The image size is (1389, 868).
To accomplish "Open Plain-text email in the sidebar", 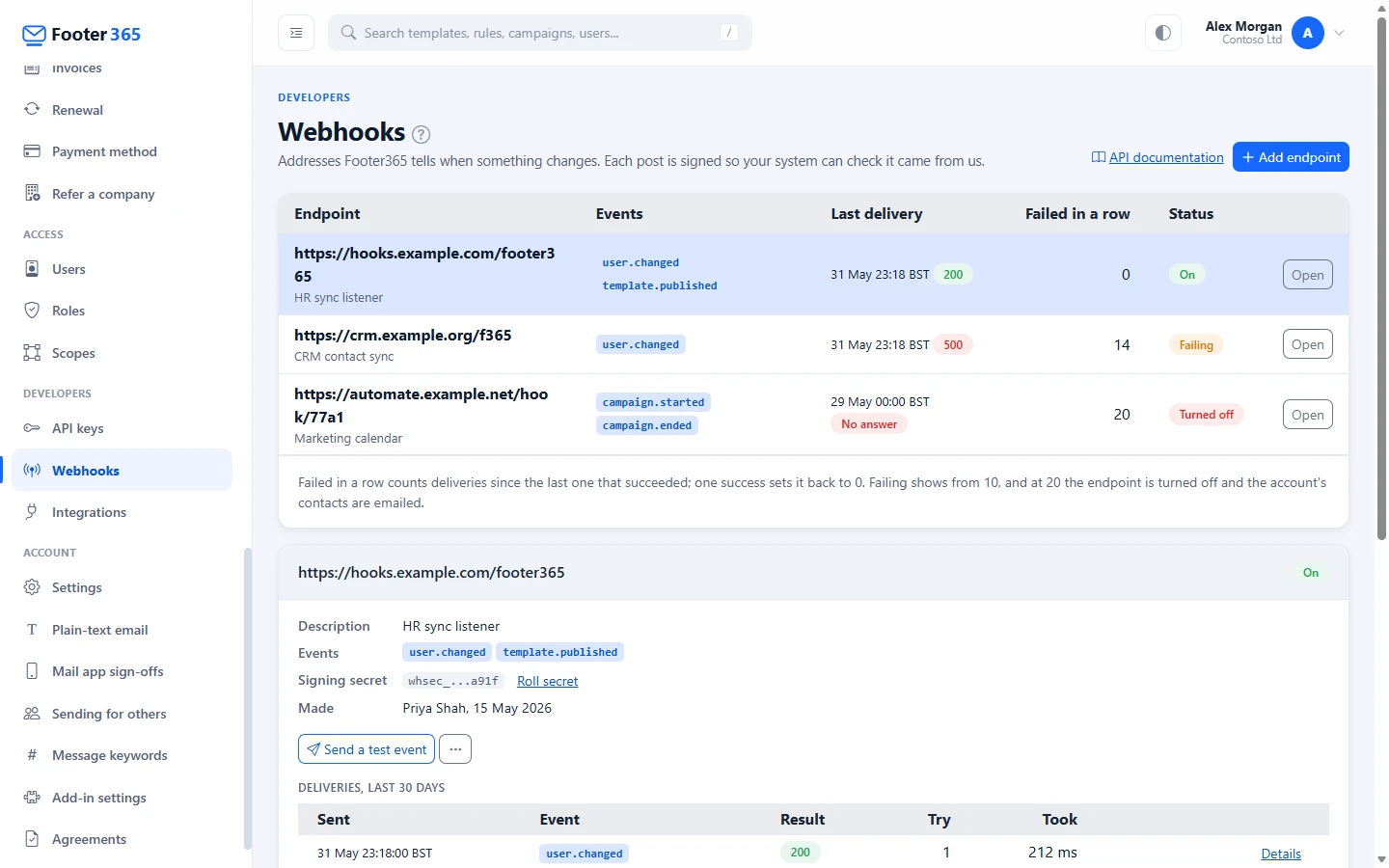I will coord(122,629).
